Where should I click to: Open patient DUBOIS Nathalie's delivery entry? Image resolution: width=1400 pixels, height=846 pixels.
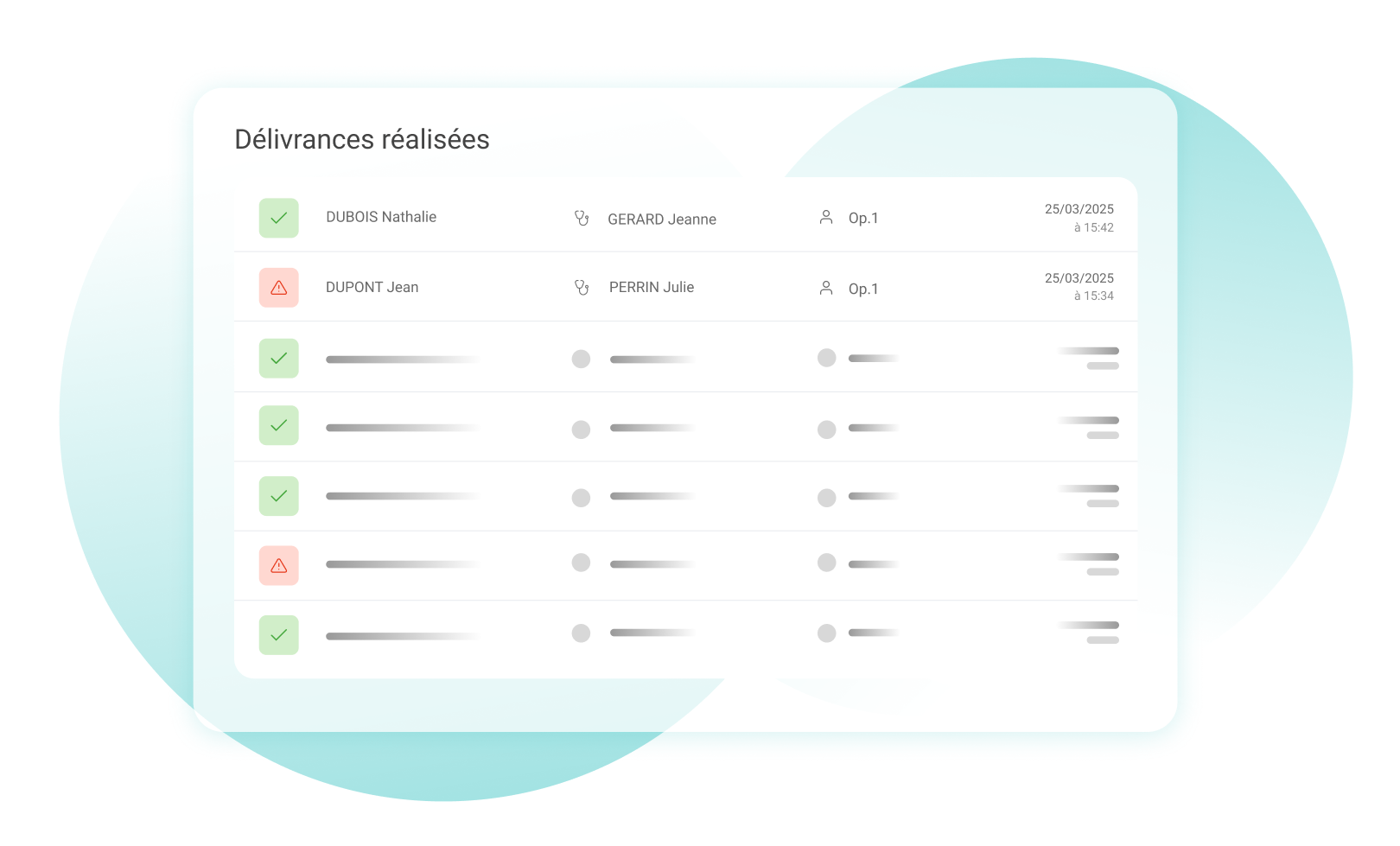tap(381, 217)
